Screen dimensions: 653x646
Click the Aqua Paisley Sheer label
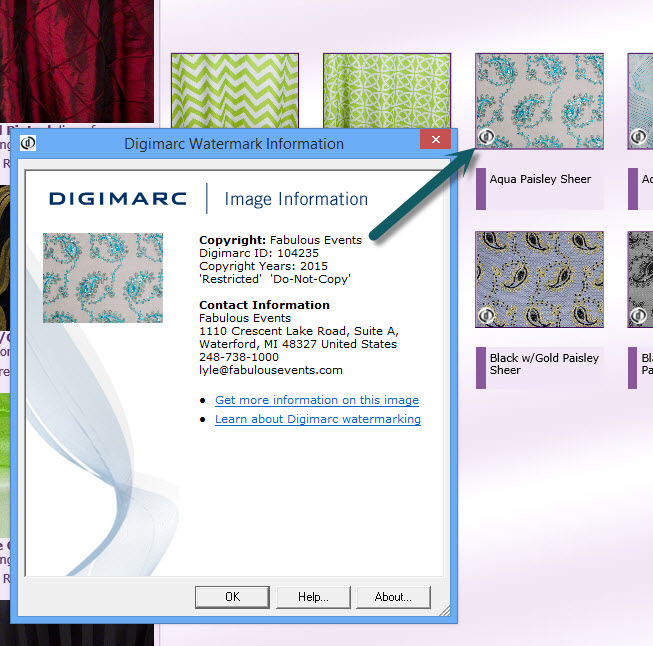[540, 179]
